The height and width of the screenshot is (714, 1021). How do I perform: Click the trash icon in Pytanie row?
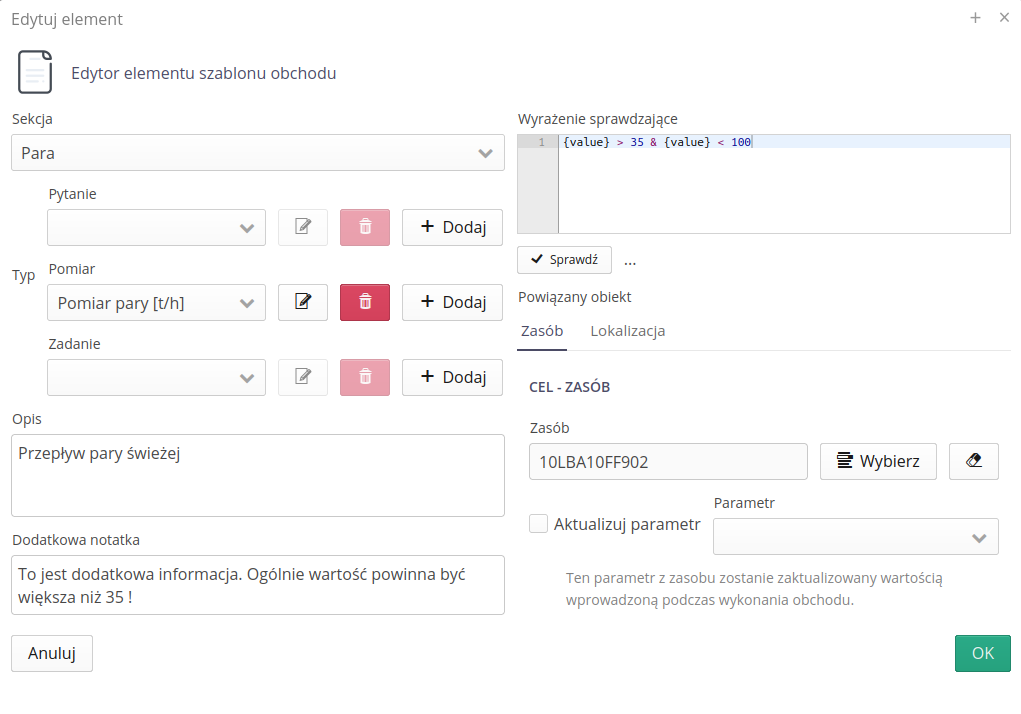click(365, 227)
